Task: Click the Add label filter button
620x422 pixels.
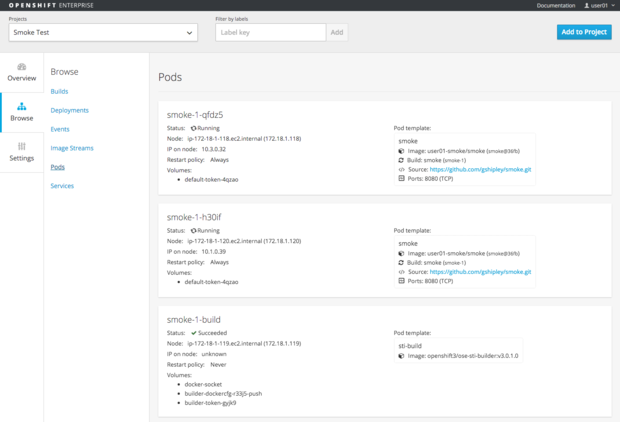Action: [x=337, y=32]
